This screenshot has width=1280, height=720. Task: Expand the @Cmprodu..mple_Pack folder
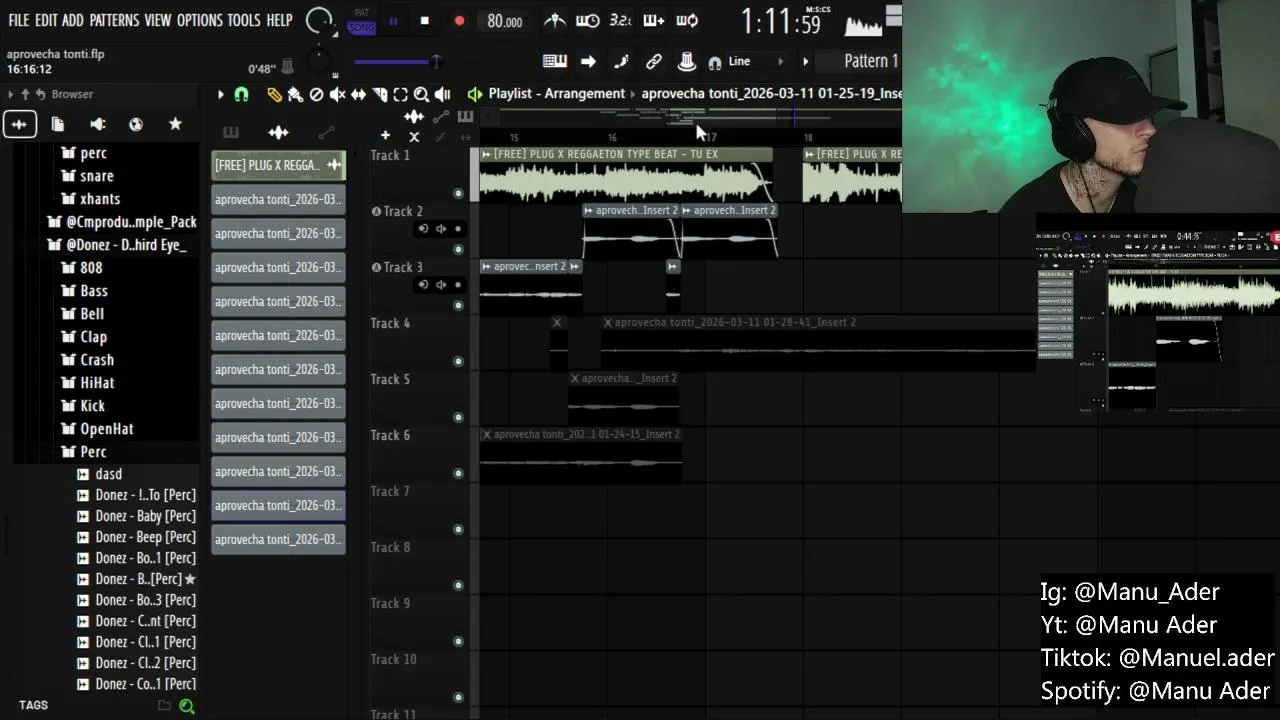point(122,222)
